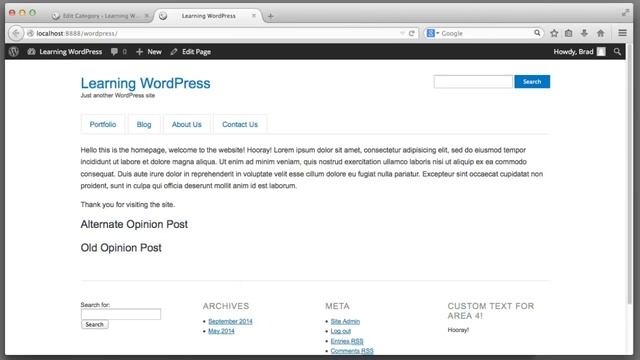The height and width of the screenshot is (360, 640).
Task: Open the Contact Us page
Action: coord(240,124)
